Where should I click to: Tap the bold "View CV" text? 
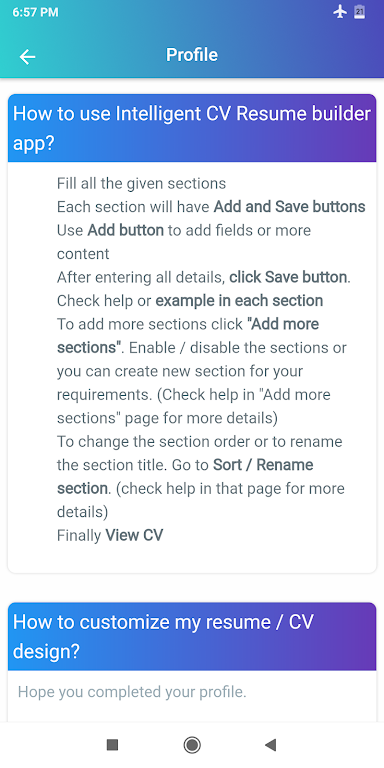pyautogui.click(x=134, y=535)
